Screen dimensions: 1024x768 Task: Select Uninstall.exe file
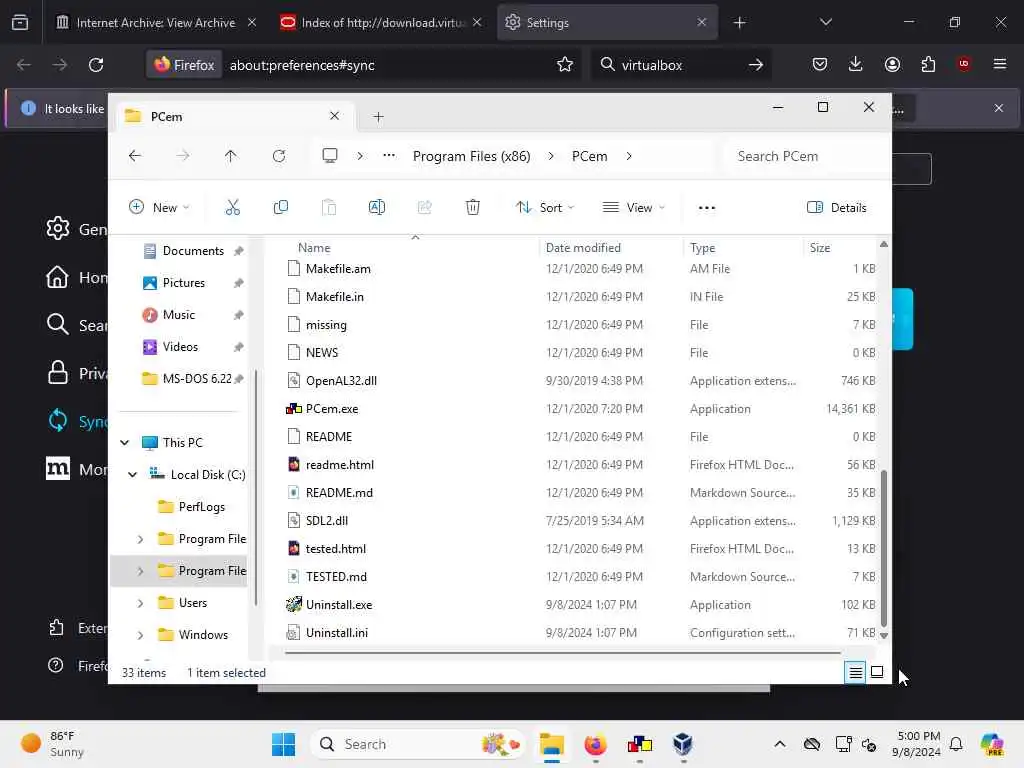click(339, 605)
